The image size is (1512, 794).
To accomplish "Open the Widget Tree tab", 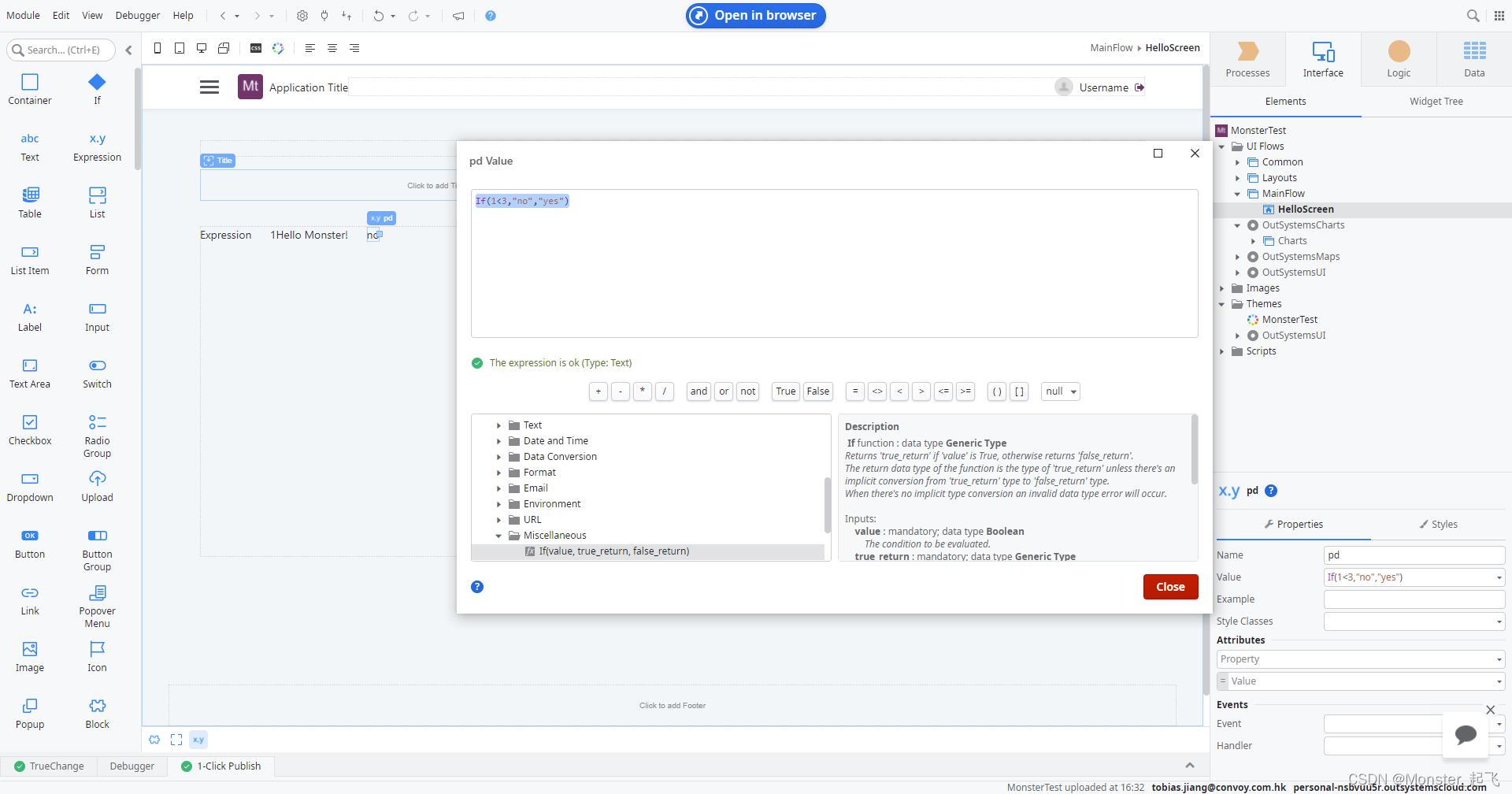I will pos(1436,102).
